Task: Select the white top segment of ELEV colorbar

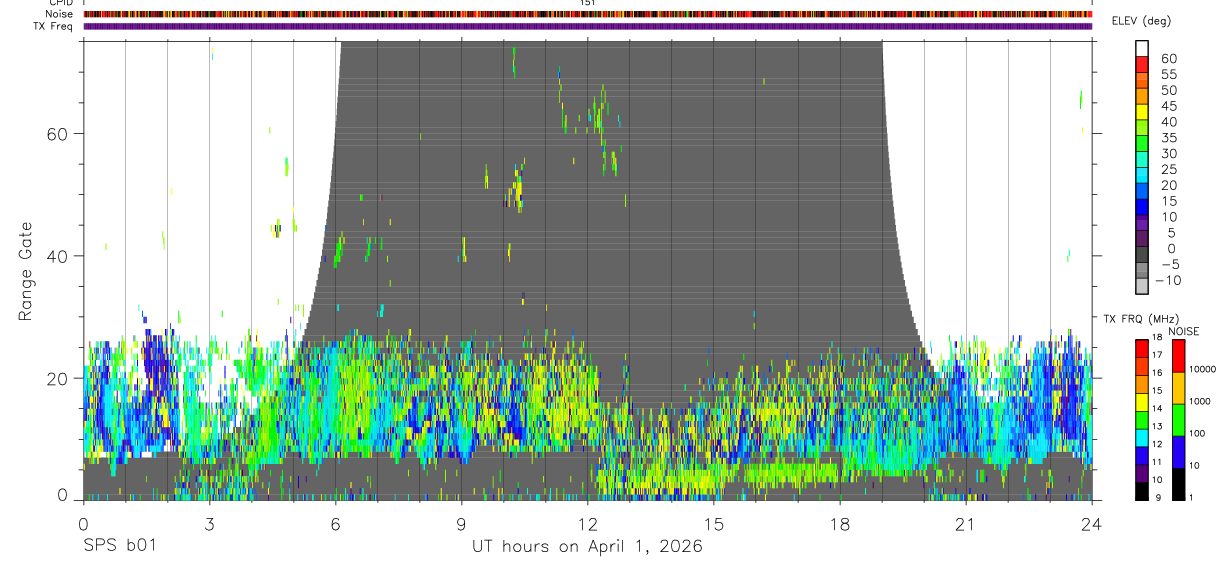Action: point(1143,46)
